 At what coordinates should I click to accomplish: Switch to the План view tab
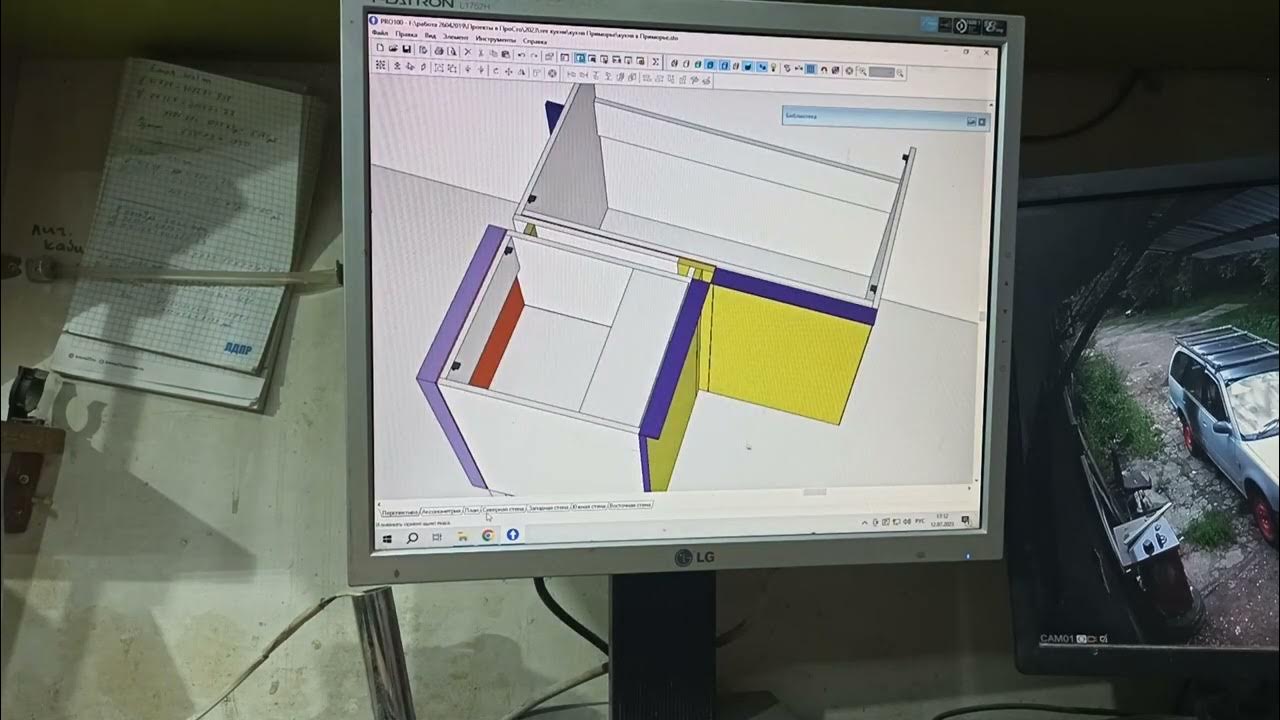click(472, 510)
